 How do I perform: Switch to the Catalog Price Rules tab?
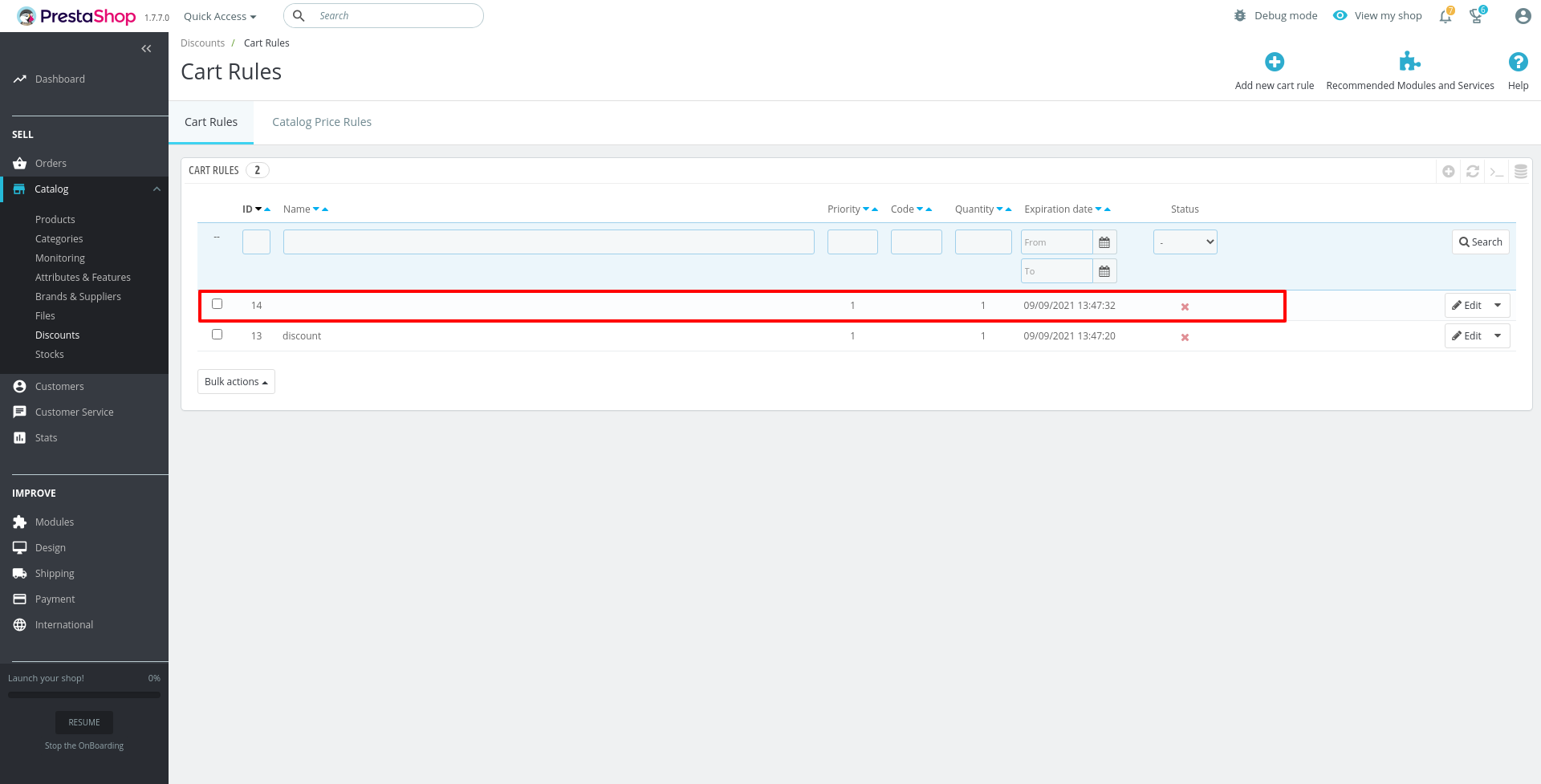click(321, 121)
